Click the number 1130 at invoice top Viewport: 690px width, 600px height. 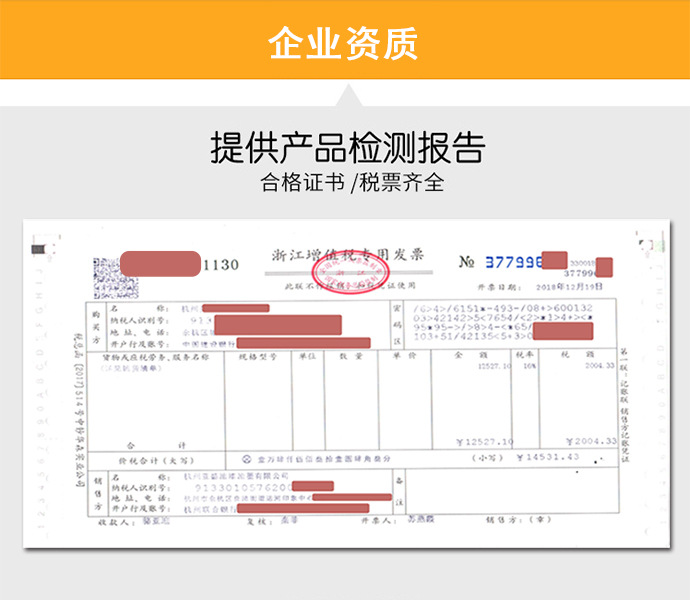pyautogui.click(x=221, y=265)
